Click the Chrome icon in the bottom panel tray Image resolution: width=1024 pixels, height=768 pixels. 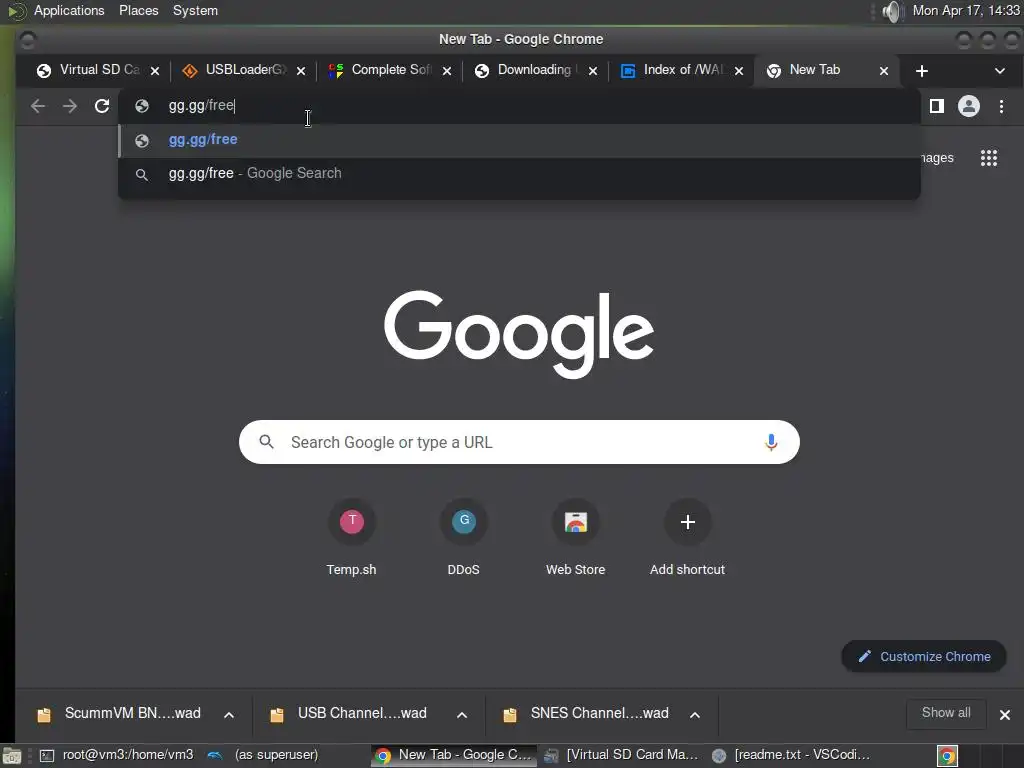coord(947,756)
